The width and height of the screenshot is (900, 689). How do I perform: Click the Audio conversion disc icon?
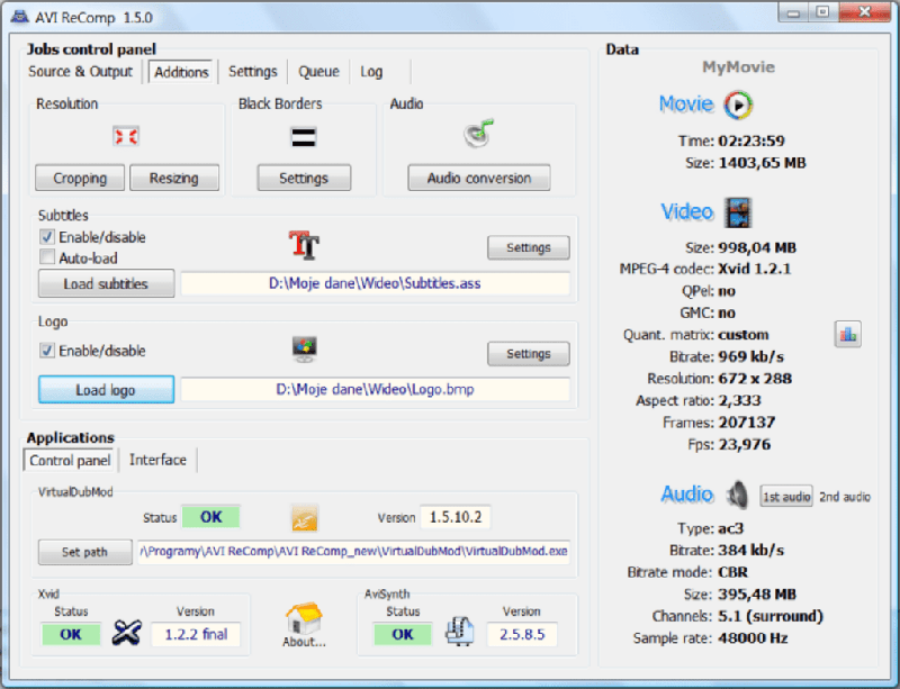tap(479, 134)
